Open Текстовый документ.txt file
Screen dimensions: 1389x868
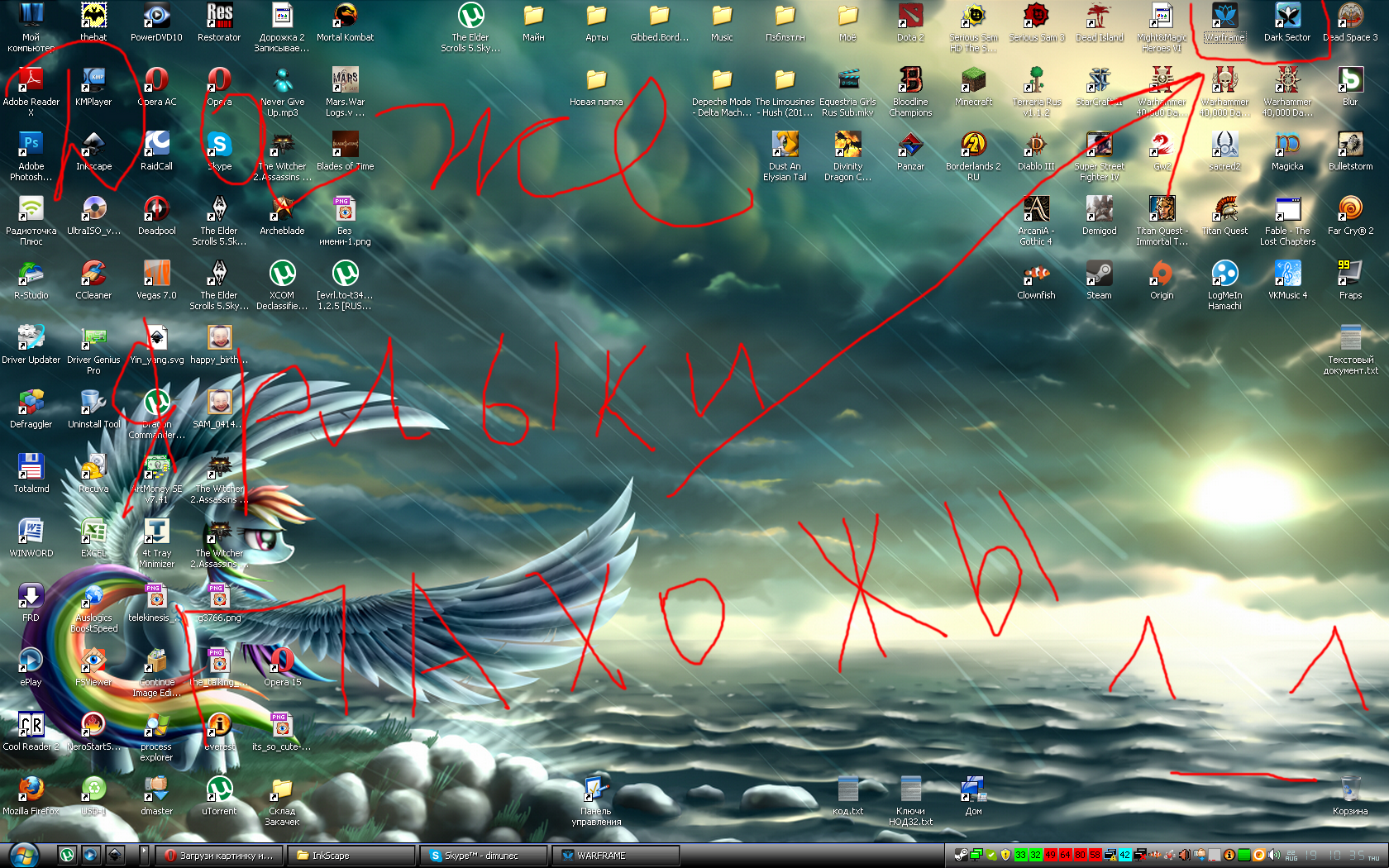coord(1350,351)
